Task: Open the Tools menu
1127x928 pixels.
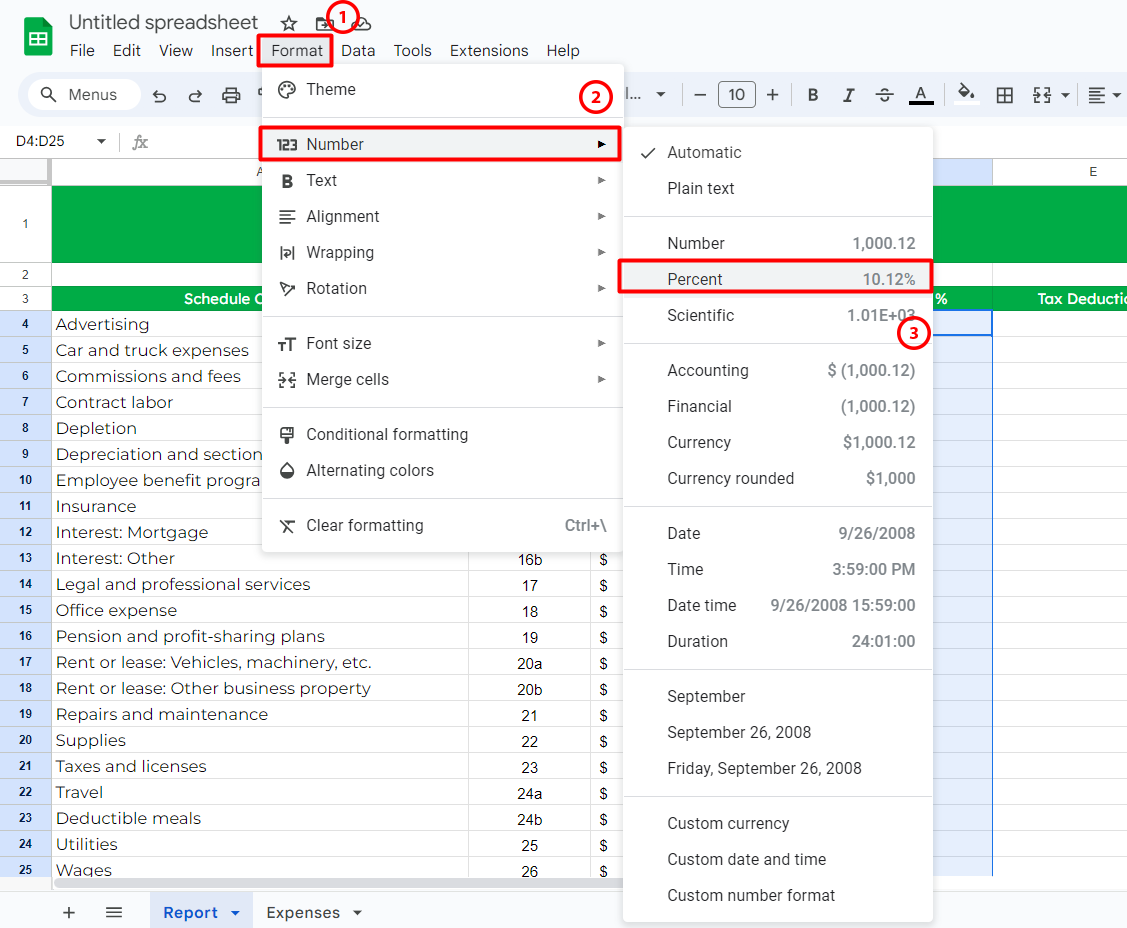Action: [413, 51]
